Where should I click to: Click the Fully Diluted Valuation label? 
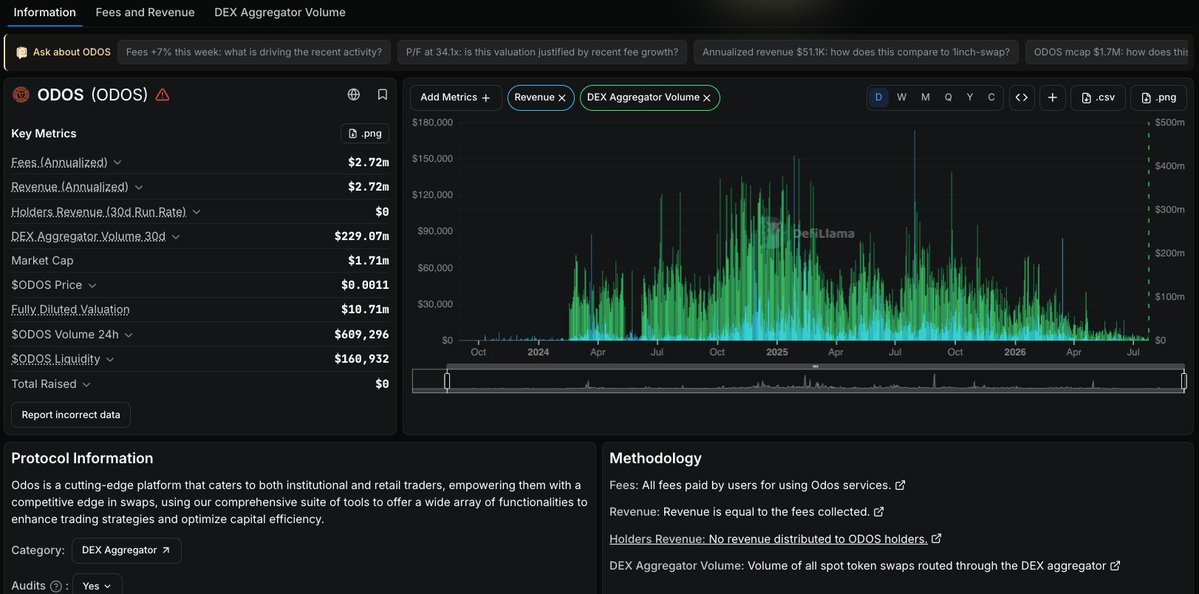click(70, 310)
